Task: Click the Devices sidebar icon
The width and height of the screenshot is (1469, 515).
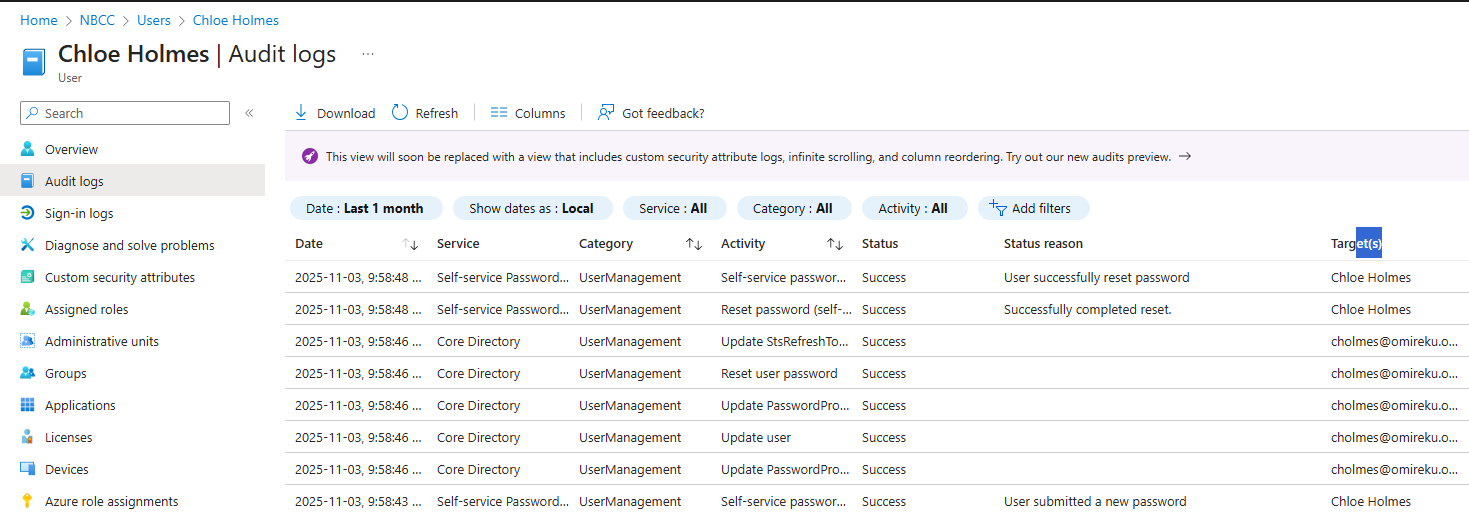Action: click(x=27, y=469)
